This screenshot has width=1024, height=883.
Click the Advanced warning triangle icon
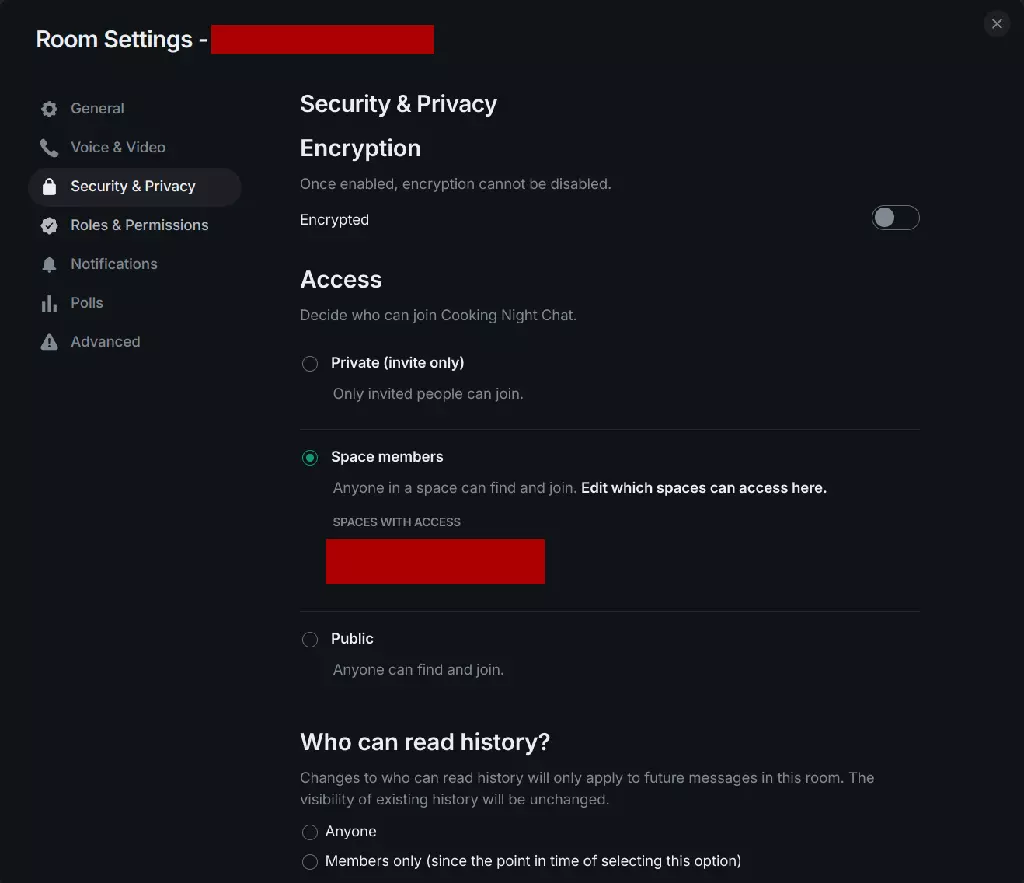(49, 343)
